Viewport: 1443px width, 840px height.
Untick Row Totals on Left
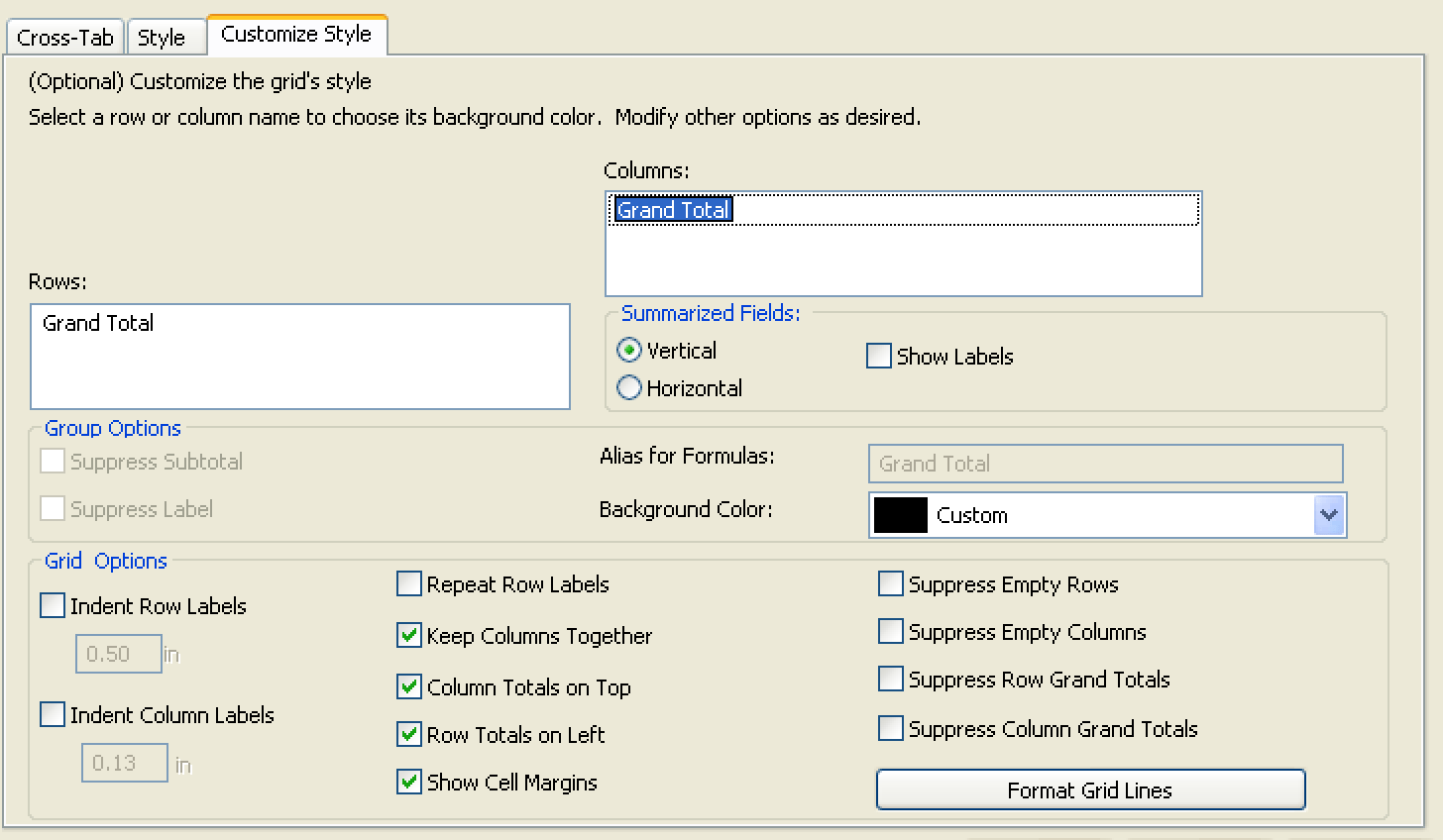click(409, 735)
